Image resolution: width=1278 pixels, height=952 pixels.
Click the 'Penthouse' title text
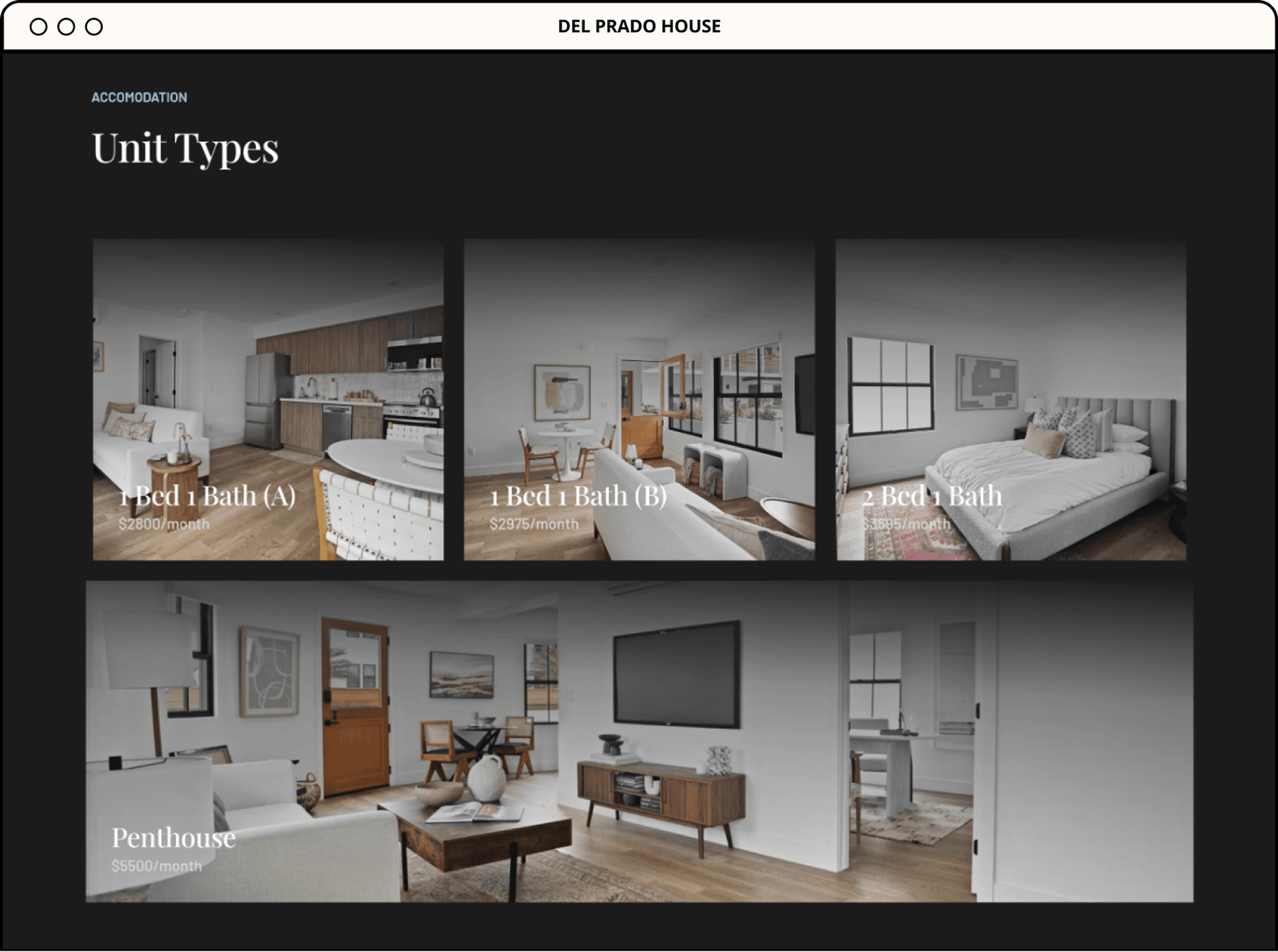coord(174,838)
